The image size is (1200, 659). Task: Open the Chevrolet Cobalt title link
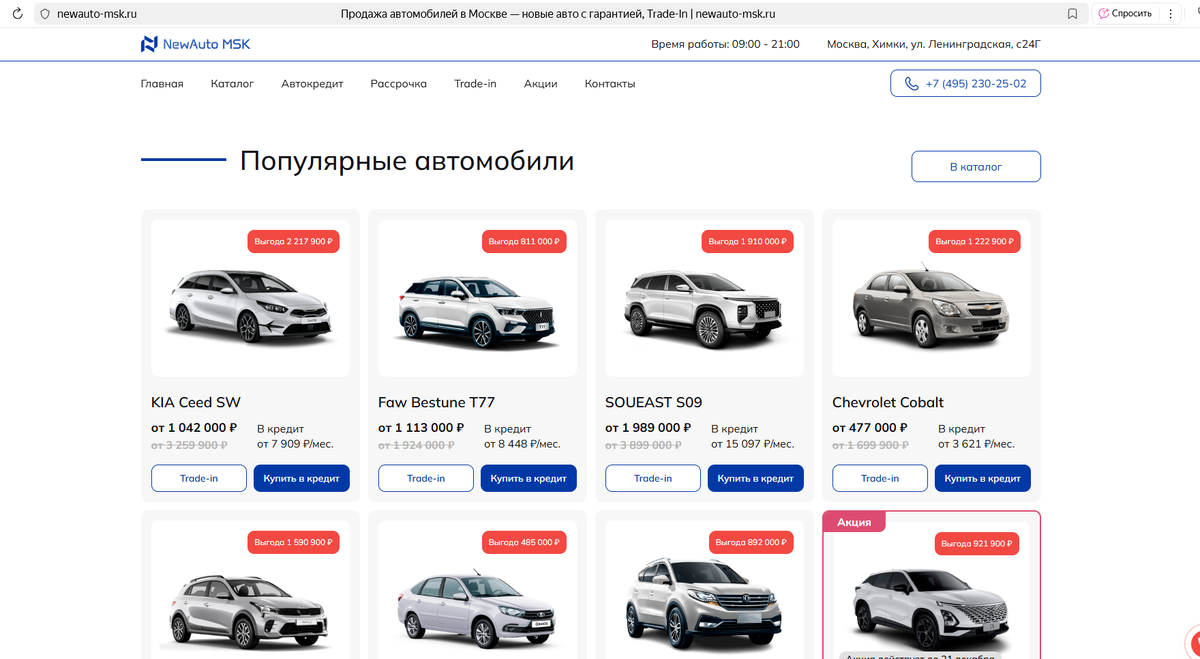pos(888,402)
